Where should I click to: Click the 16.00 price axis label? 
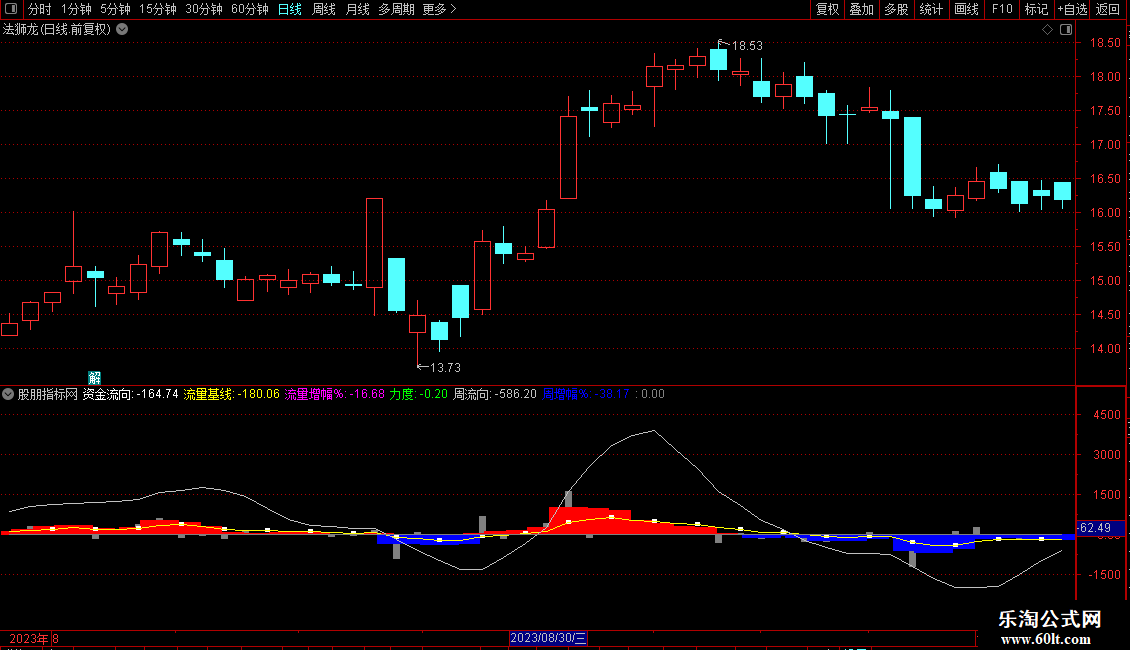[1105, 213]
